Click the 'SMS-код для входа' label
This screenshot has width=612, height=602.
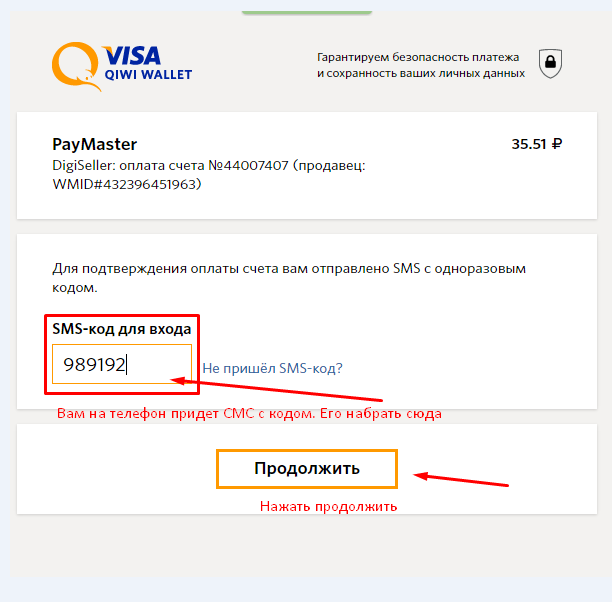[122, 329]
